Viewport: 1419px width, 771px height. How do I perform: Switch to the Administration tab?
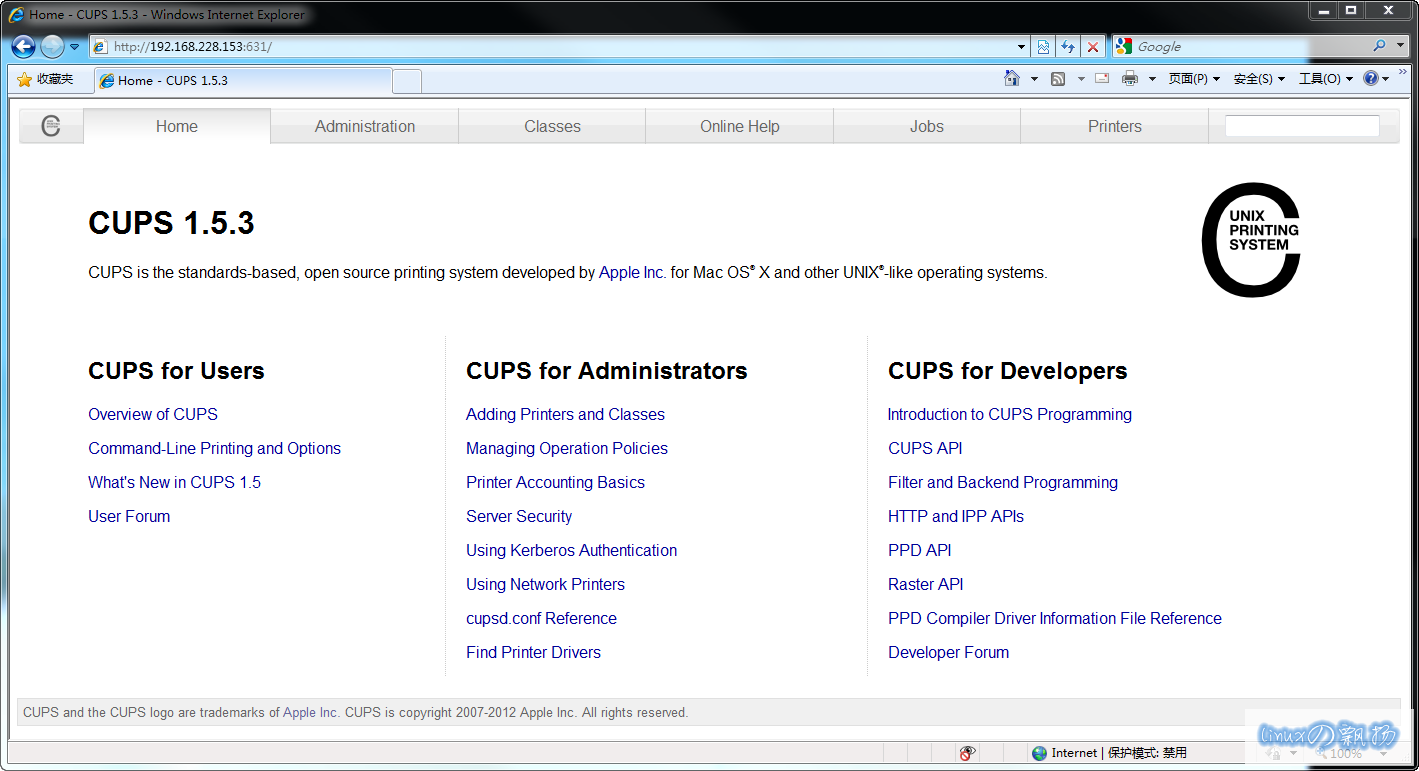click(365, 126)
